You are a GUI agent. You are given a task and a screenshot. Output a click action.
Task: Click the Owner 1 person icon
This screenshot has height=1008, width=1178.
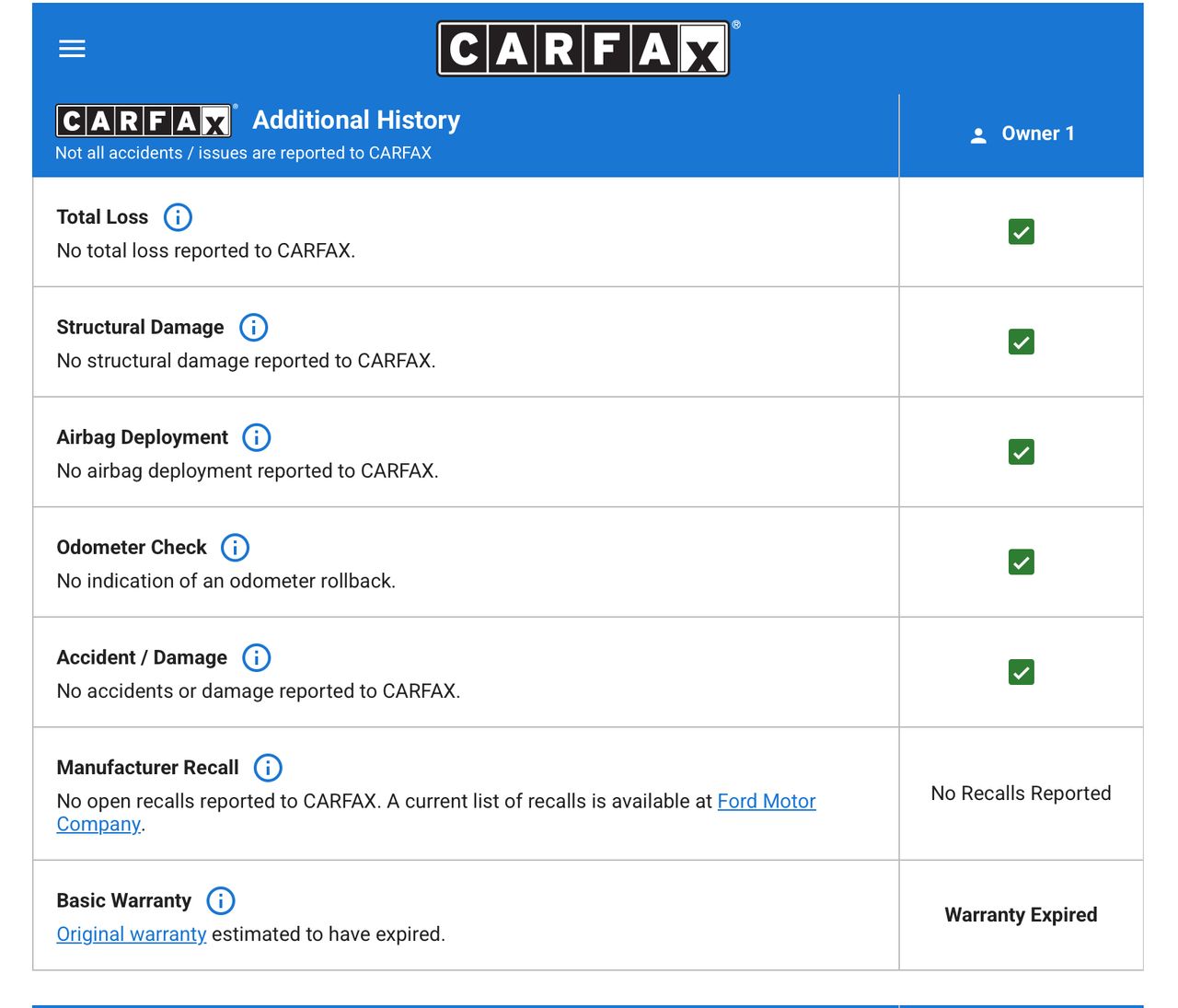pos(978,135)
